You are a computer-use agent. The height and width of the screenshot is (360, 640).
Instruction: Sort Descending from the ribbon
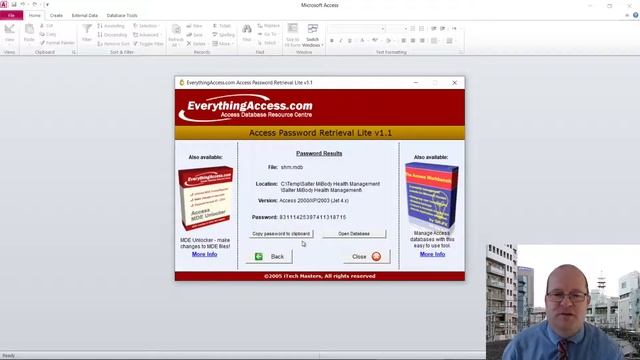tap(112, 35)
